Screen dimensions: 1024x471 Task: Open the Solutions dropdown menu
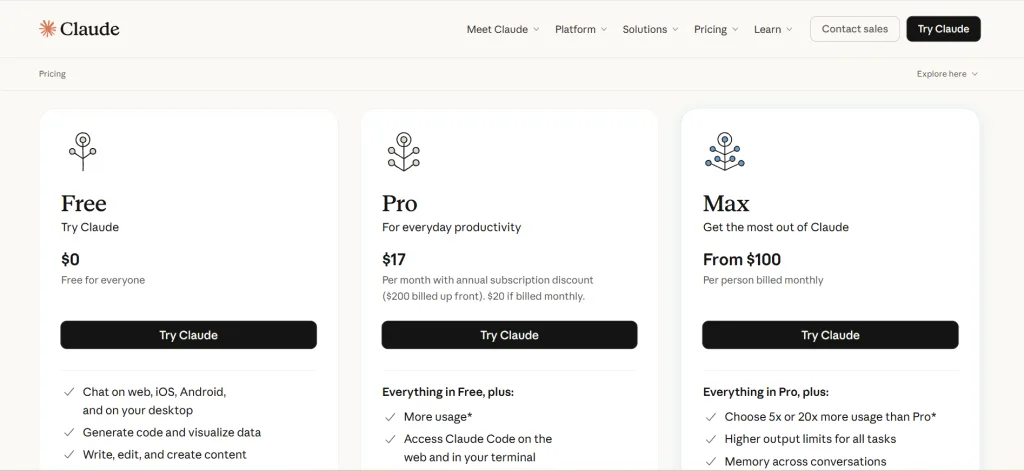(x=650, y=29)
